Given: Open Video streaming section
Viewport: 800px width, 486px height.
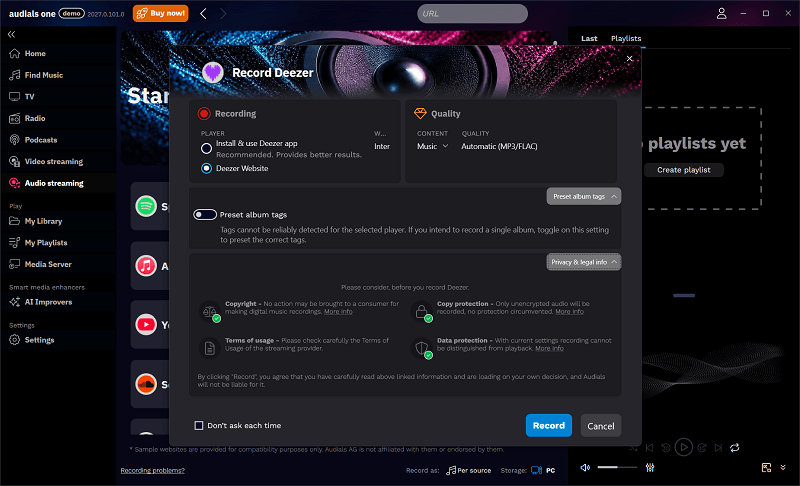Looking at the screenshot, I should point(54,161).
